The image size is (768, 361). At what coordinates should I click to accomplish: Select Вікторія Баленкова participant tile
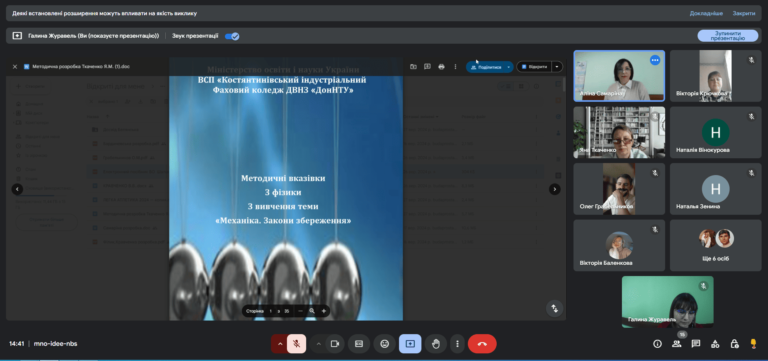619,245
